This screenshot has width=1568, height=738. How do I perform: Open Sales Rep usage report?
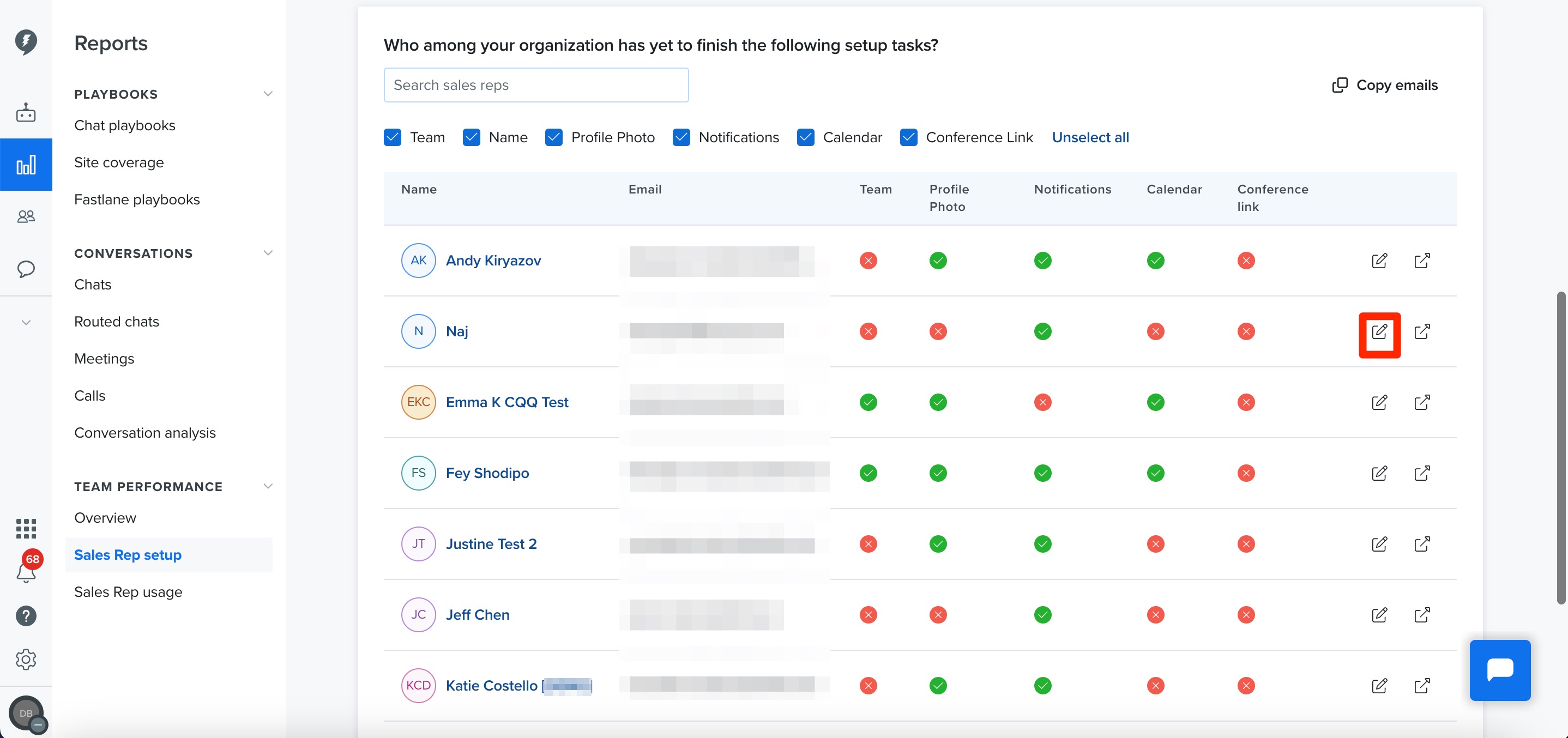coord(128,591)
